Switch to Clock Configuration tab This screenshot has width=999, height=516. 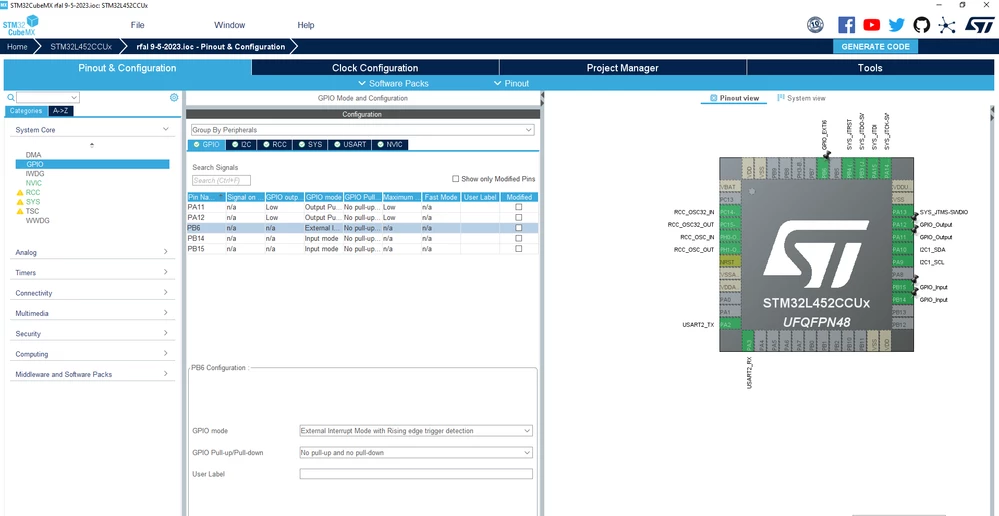(375, 68)
